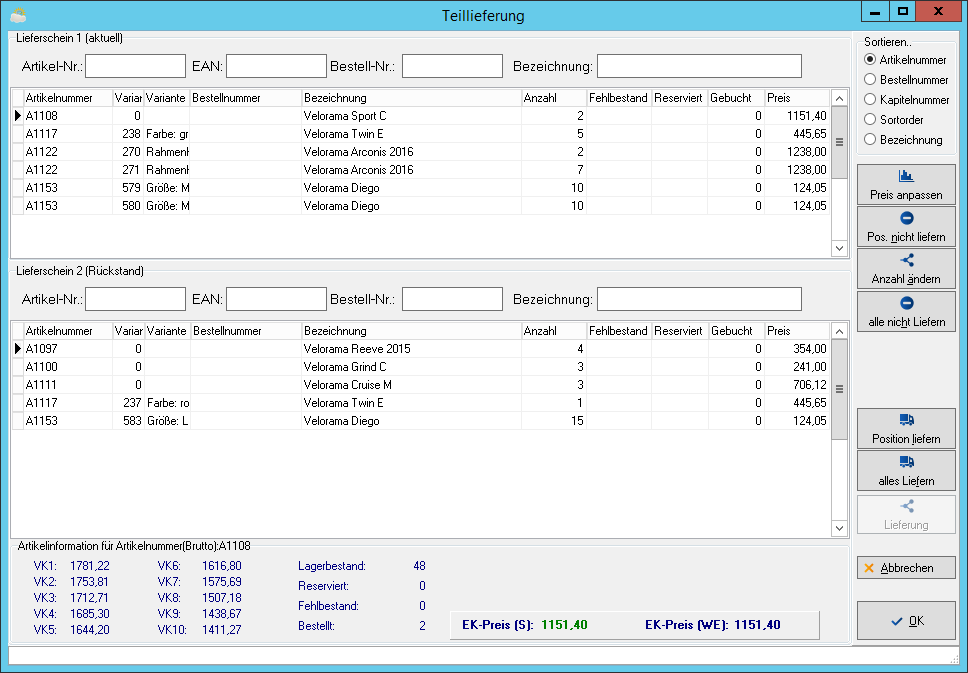Click the Pos. nicht liefern minus icon
This screenshot has width=968, height=673.
click(906, 218)
